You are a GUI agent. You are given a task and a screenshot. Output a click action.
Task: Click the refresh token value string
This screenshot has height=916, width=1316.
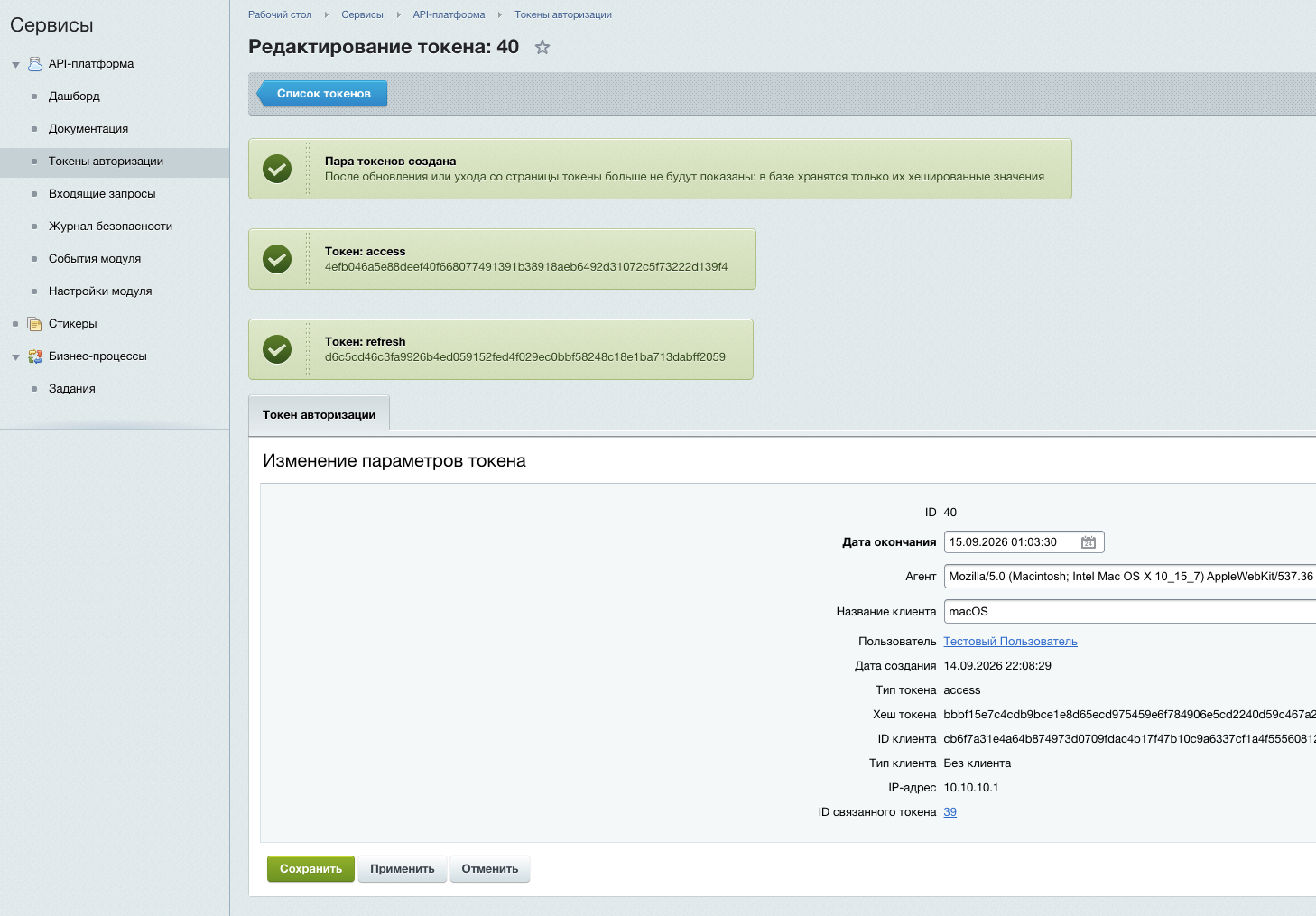coord(525,357)
